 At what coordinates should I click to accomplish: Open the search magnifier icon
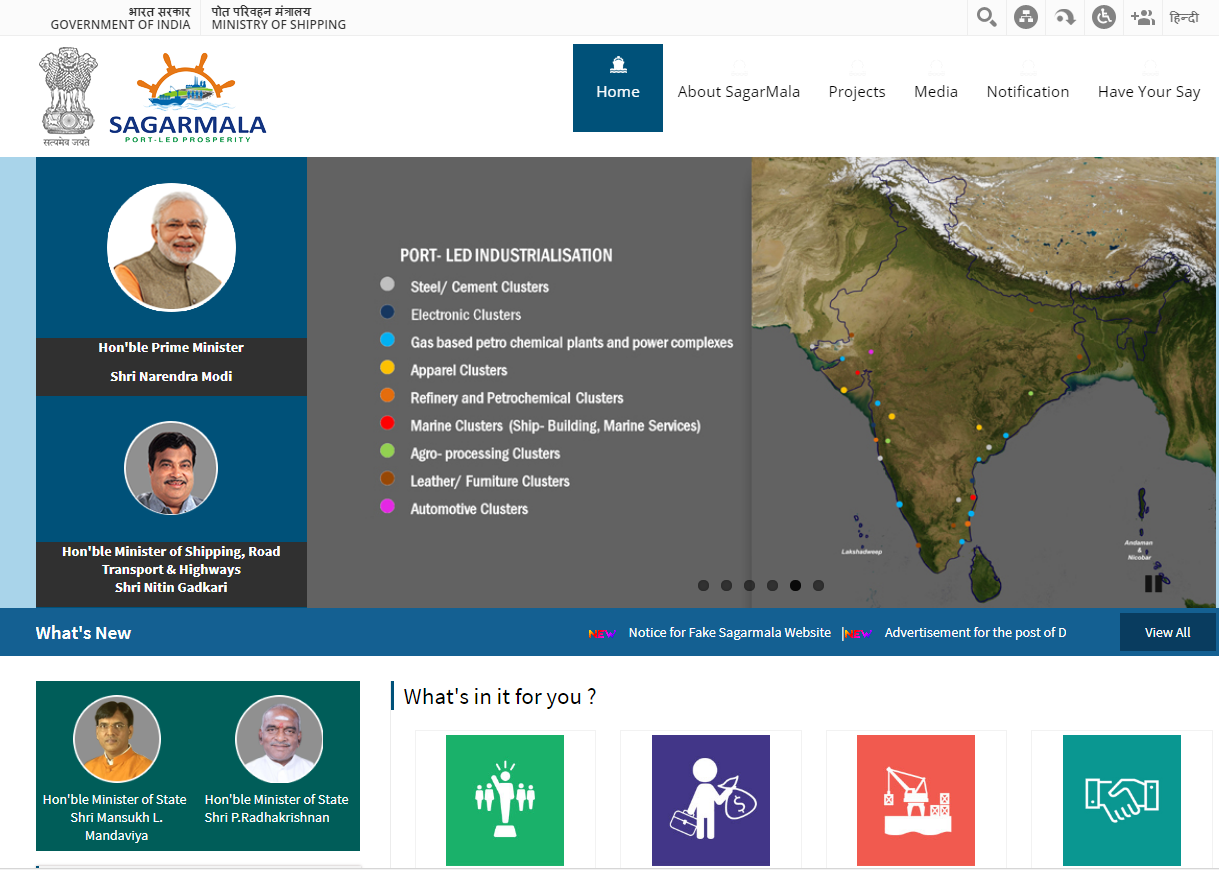tap(986, 17)
